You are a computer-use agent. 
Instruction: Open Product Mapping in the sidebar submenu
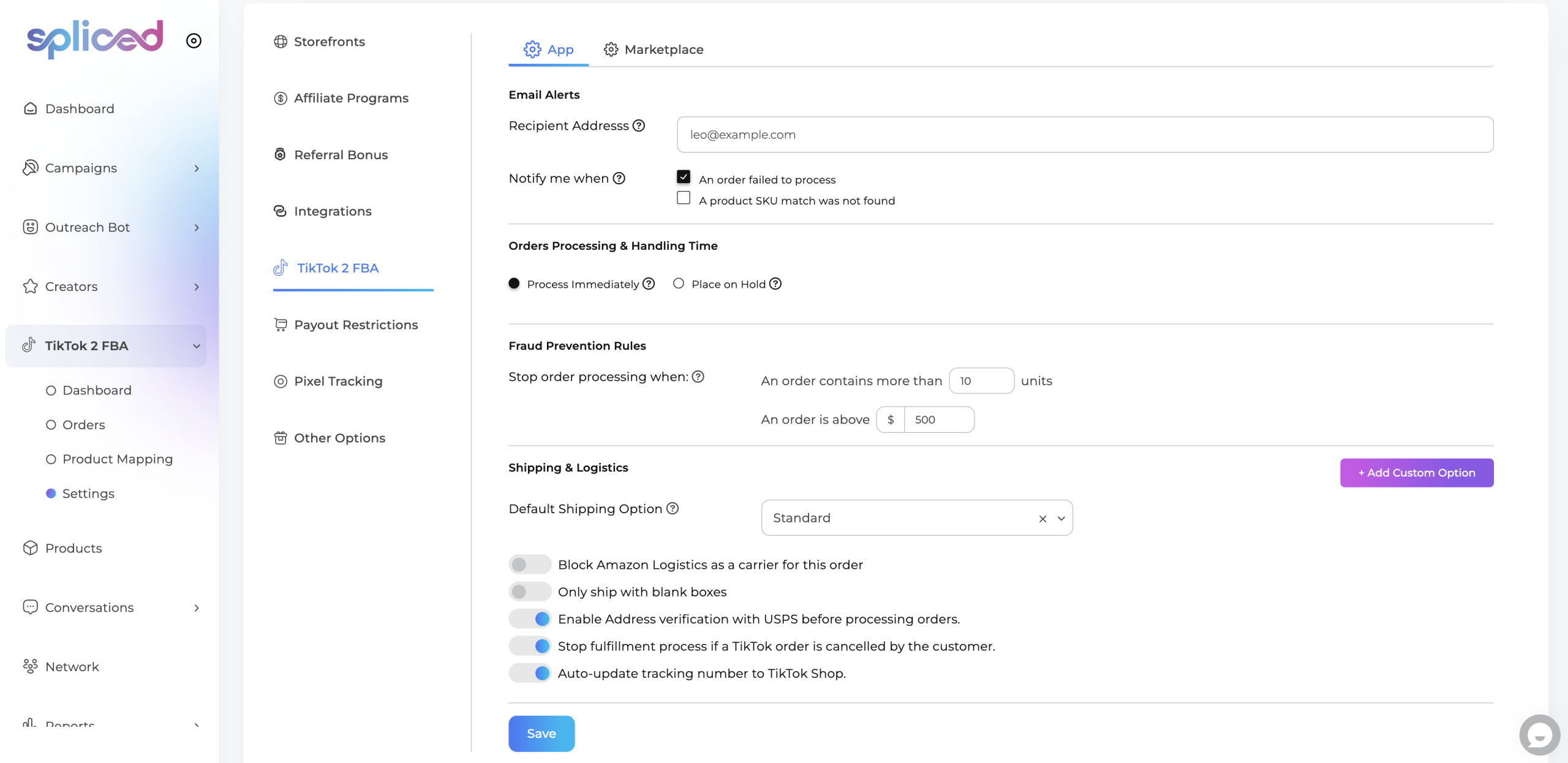[118, 459]
